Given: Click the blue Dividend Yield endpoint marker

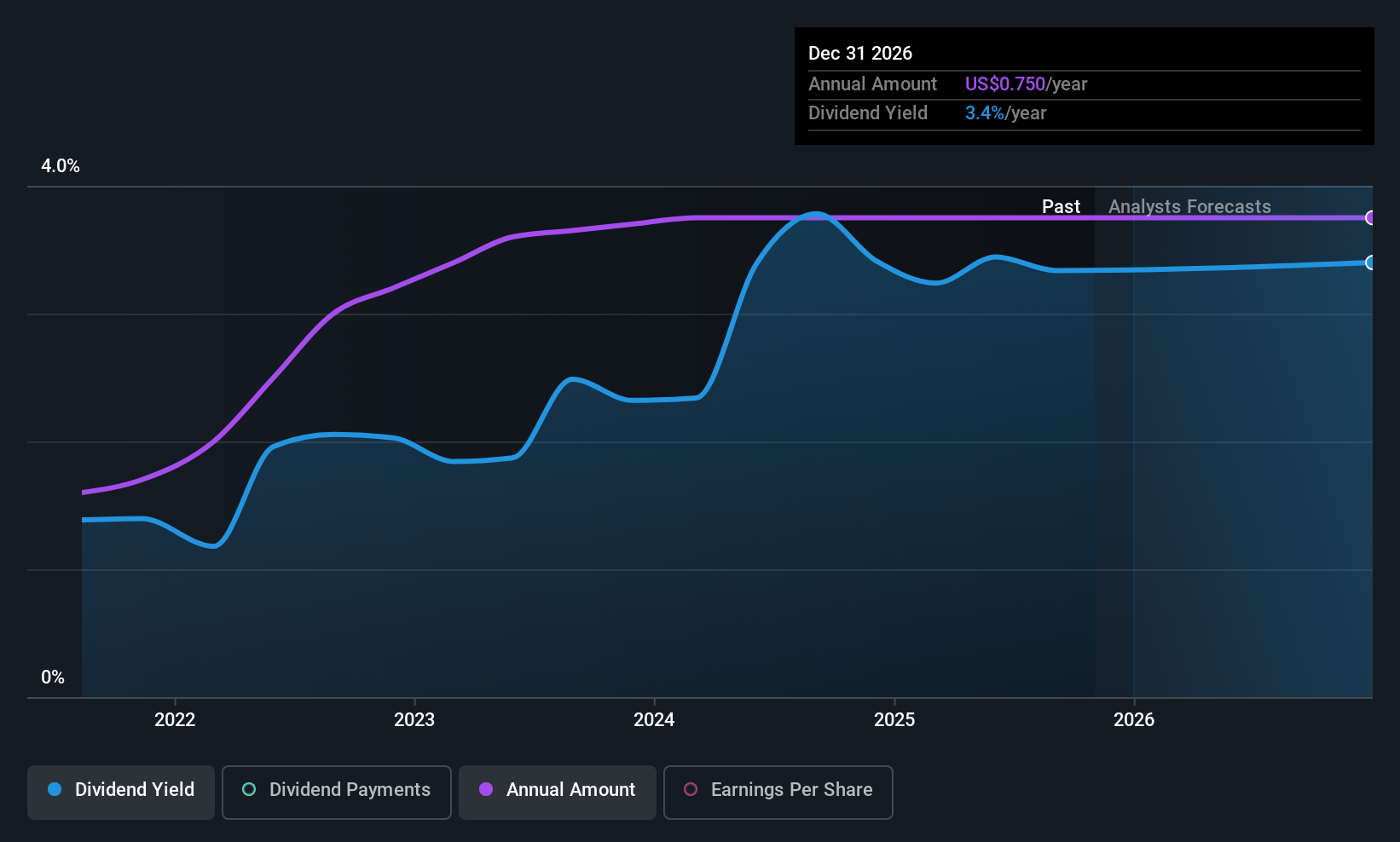Looking at the screenshot, I should click(1370, 262).
